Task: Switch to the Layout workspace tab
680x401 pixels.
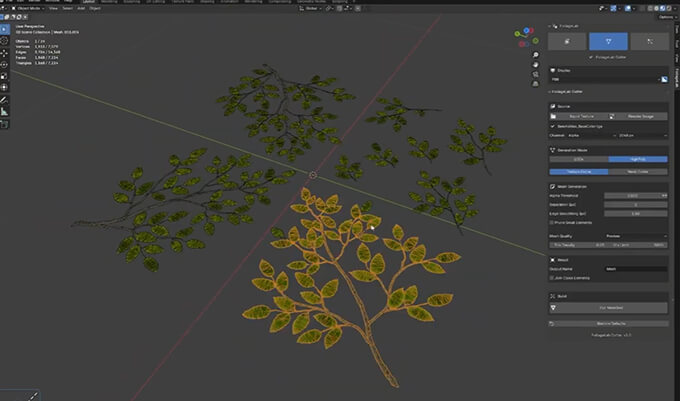Action: pyautogui.click(x=89, y=2)
